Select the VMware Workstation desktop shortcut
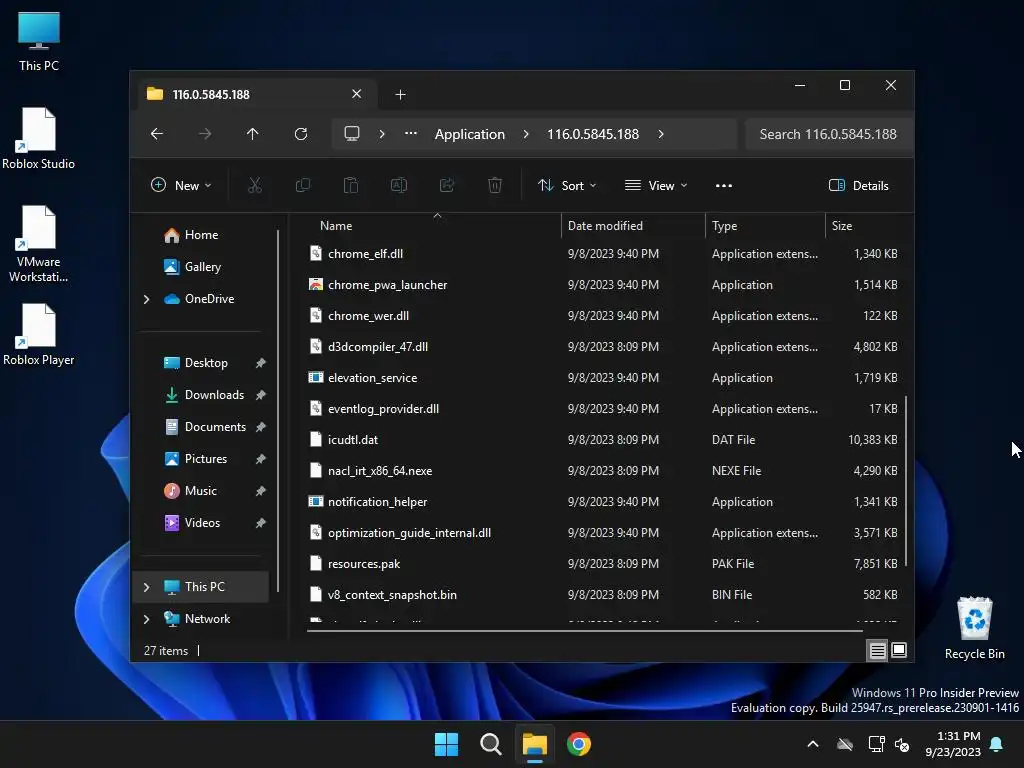This screenshot has height=768, width=1024. pos(39,244)
